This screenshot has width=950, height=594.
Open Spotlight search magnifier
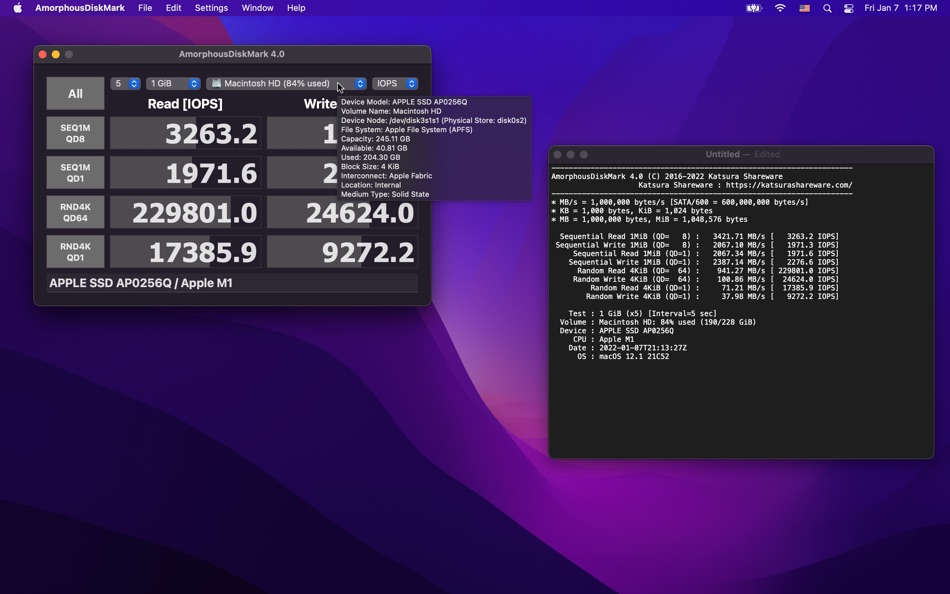click(x=827, y=8)
